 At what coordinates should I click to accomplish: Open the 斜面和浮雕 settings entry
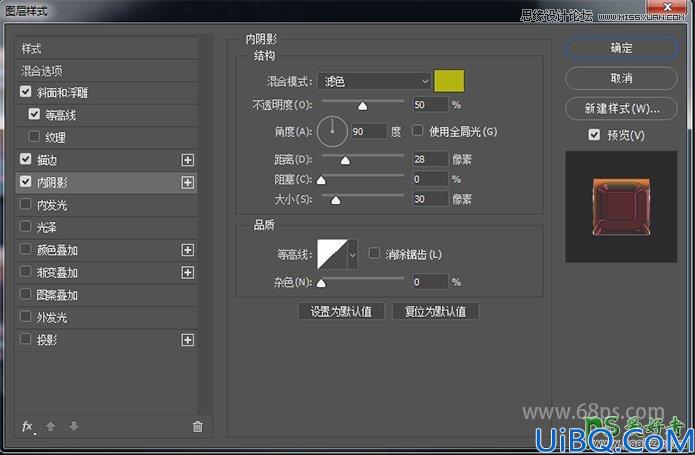(62, 93)
